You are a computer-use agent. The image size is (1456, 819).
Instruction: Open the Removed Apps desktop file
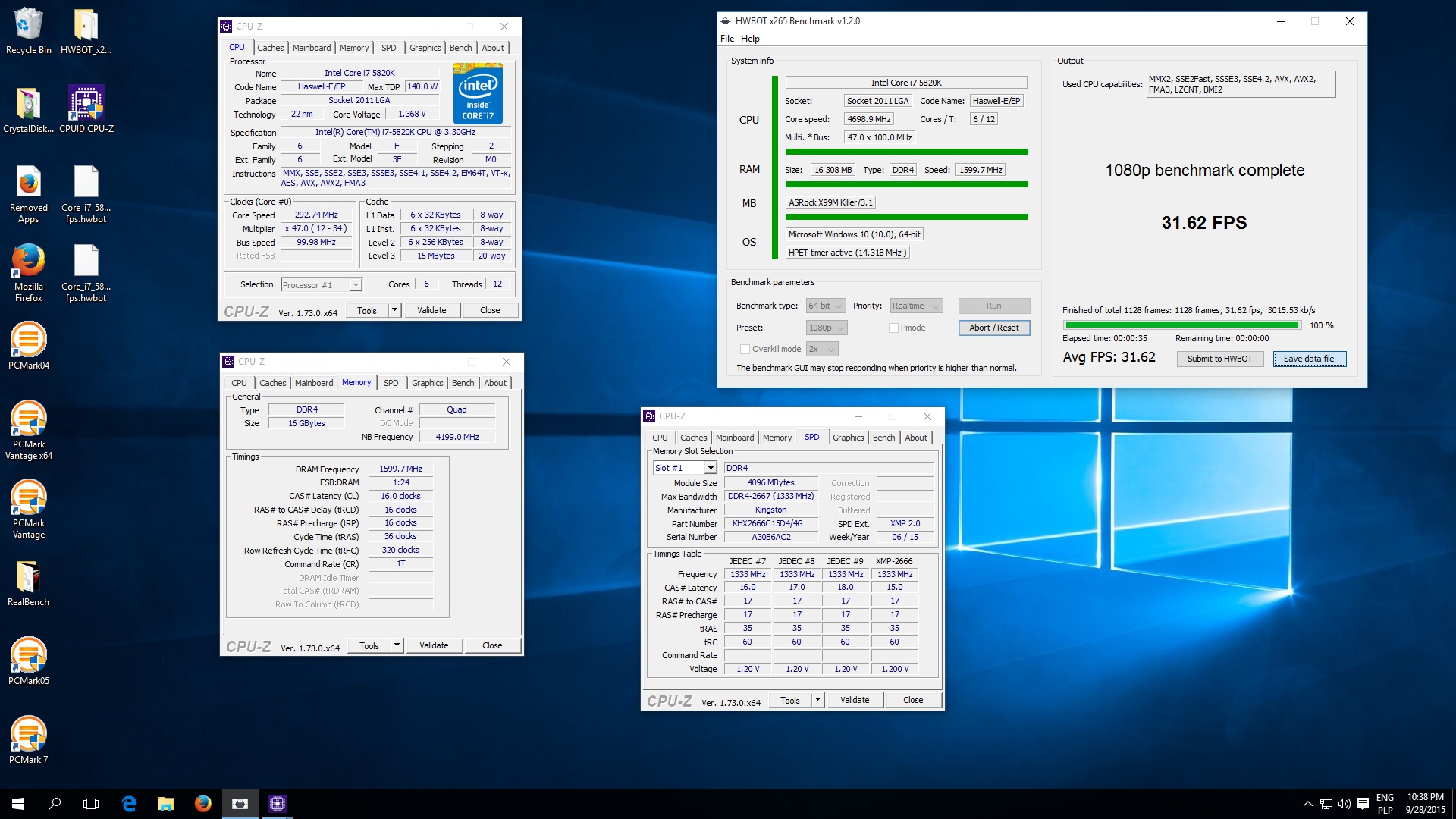coord(29,195)
